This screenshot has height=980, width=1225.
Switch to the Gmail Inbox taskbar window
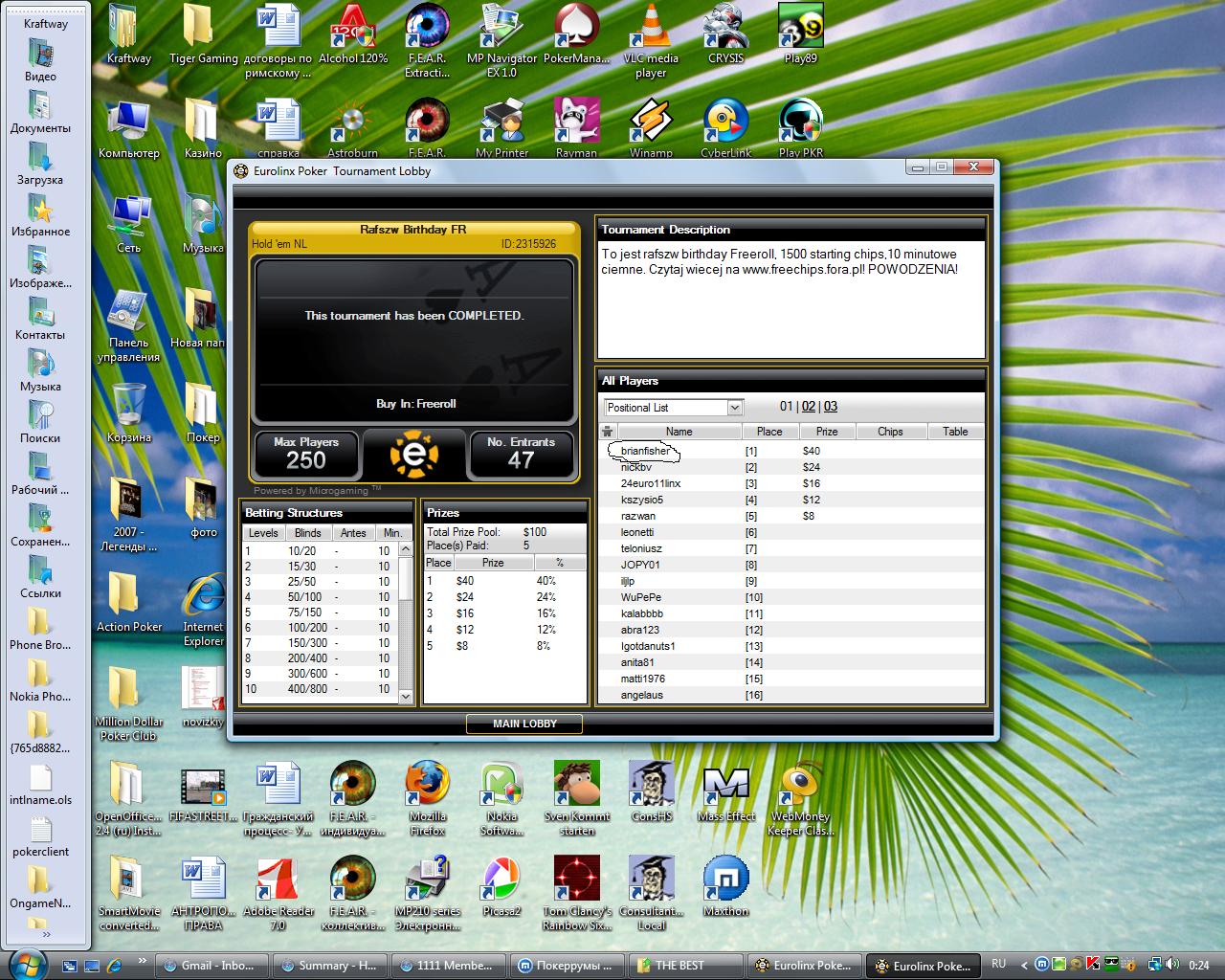pyautogui.click(x=211, y=966)
